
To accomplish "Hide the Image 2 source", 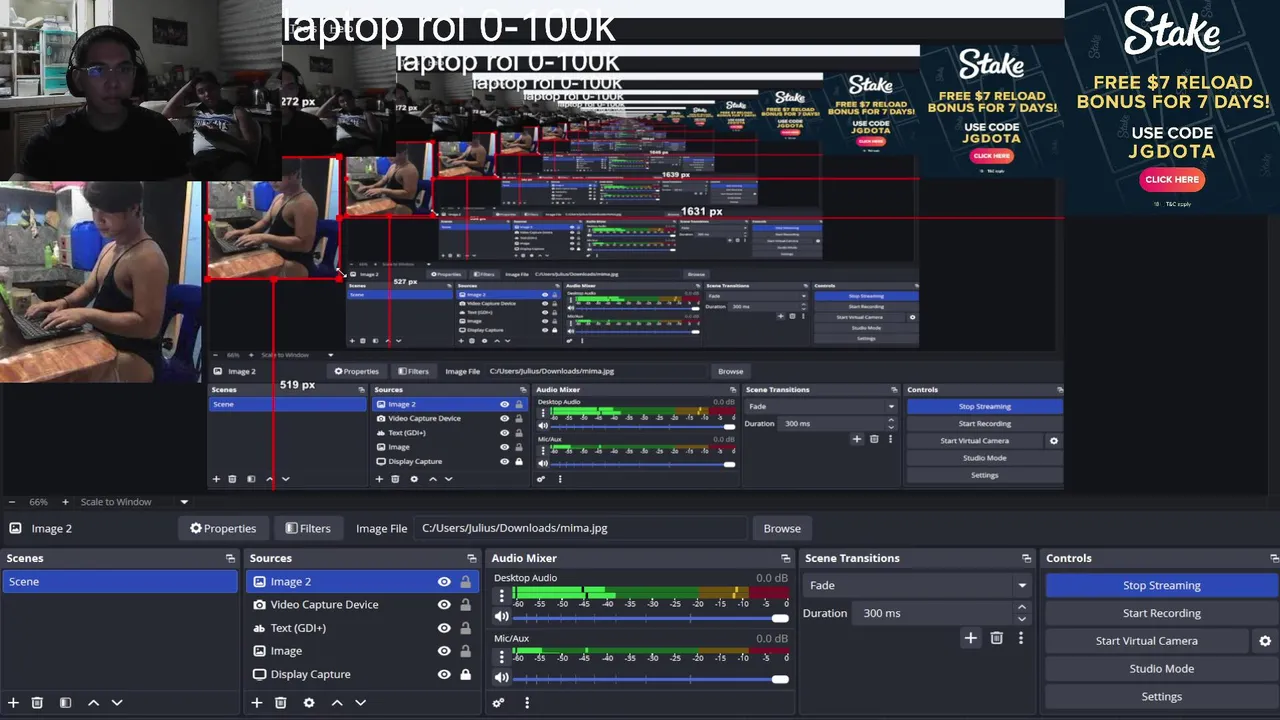I will click(444, 582).
